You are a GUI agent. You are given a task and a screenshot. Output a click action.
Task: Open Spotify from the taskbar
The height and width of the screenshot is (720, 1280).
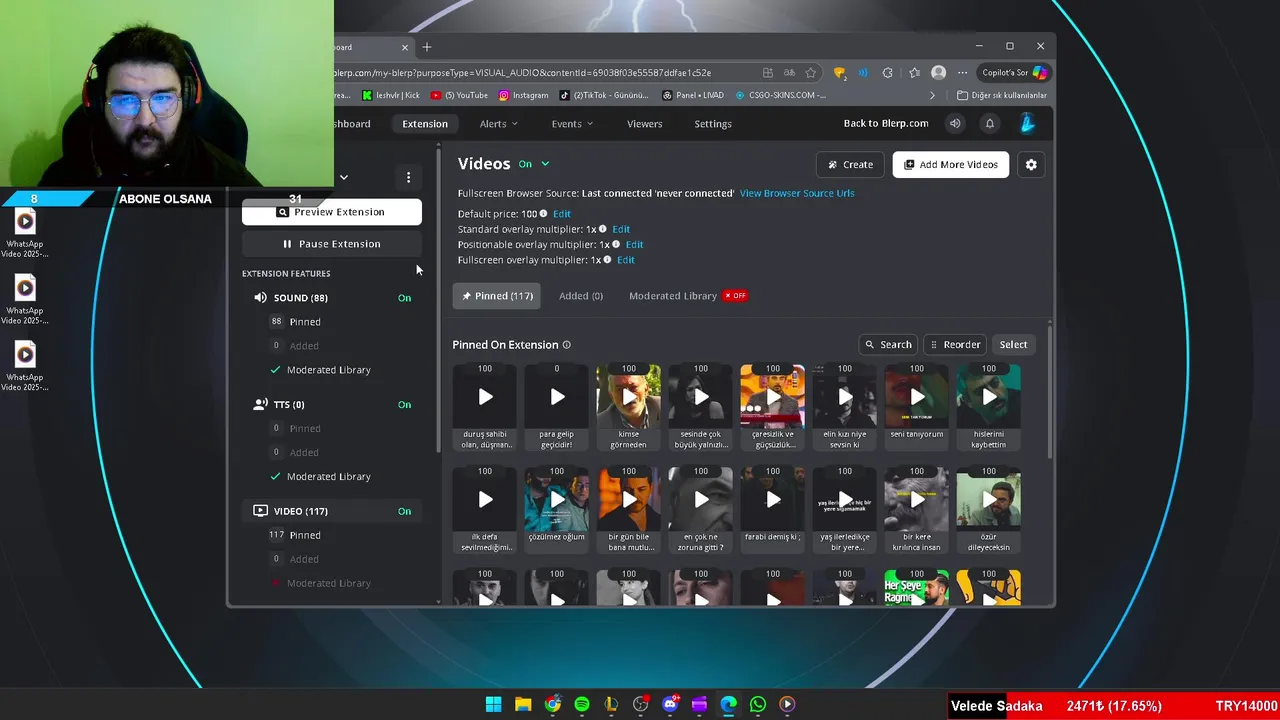coord(582,704)
